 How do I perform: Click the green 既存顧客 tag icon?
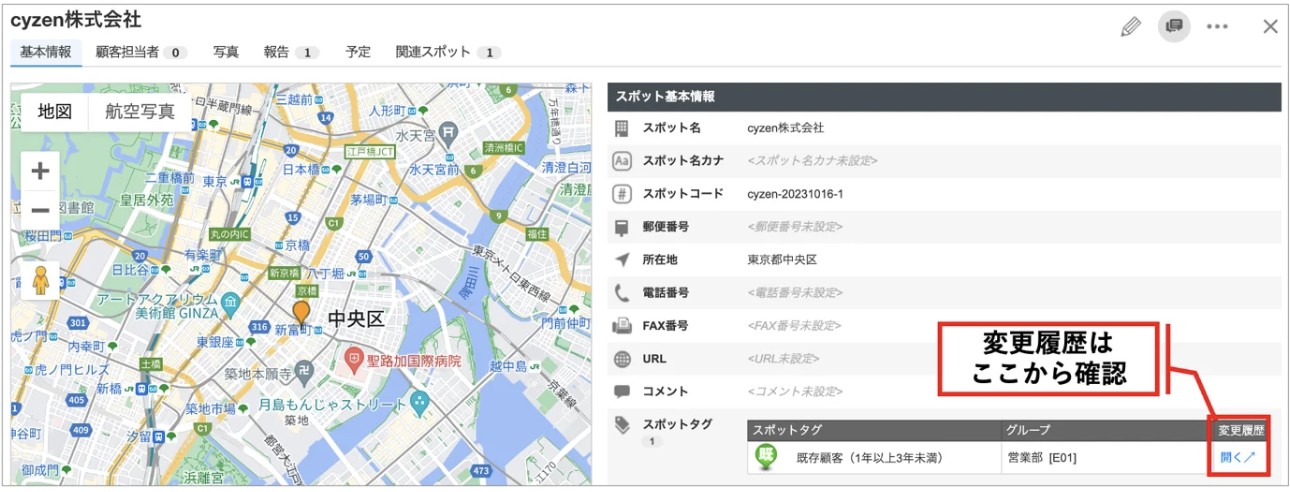pos(767,457)
